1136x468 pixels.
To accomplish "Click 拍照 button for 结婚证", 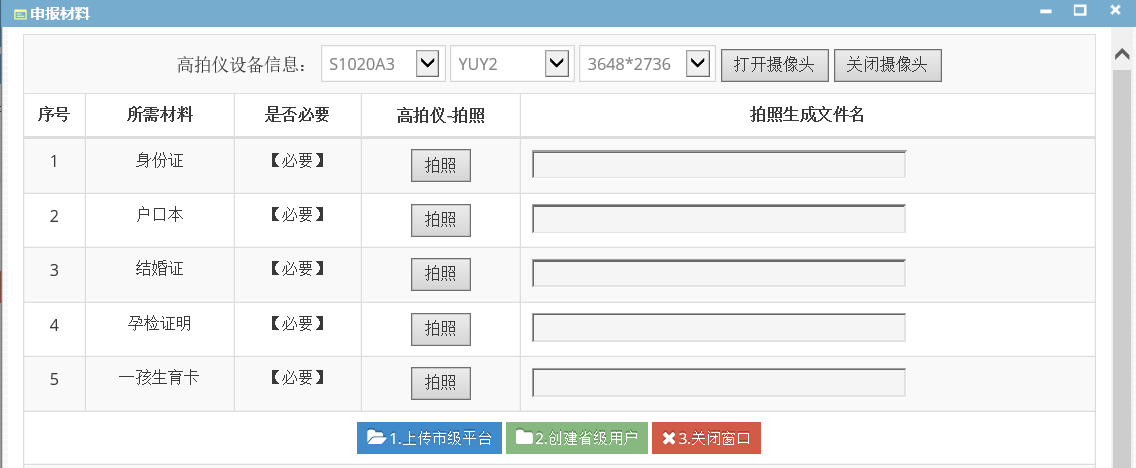I will [440, 275].
